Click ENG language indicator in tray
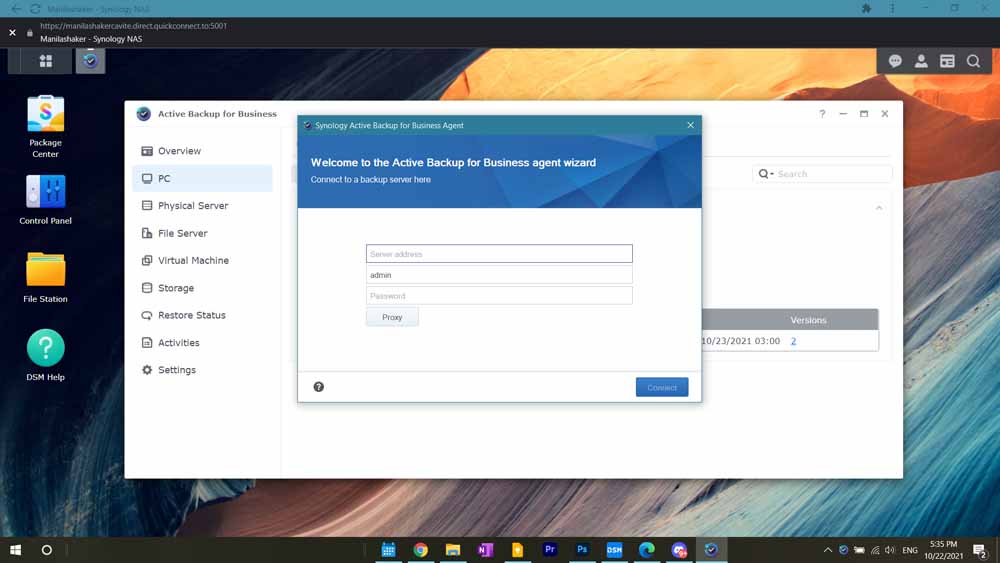1000x563 pixels. tap(910, 550)
